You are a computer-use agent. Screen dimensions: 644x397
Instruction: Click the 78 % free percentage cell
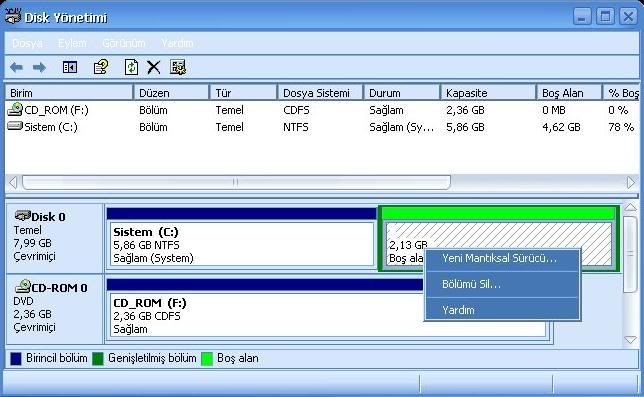pos(621,127)
